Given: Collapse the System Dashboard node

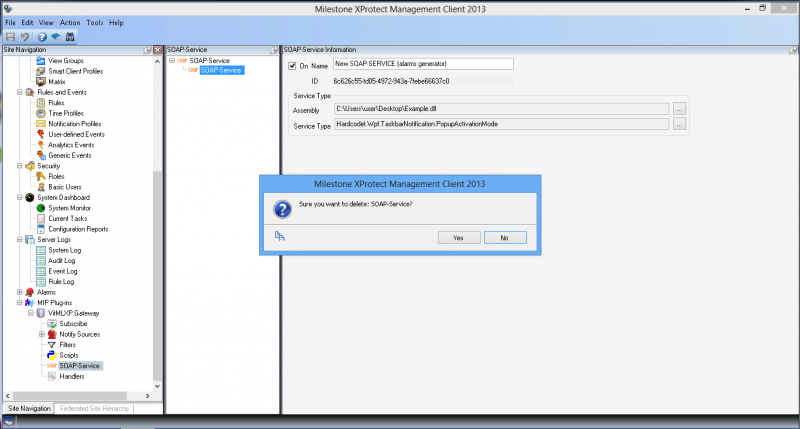Looking at the screenshot, I should point(20,197).
